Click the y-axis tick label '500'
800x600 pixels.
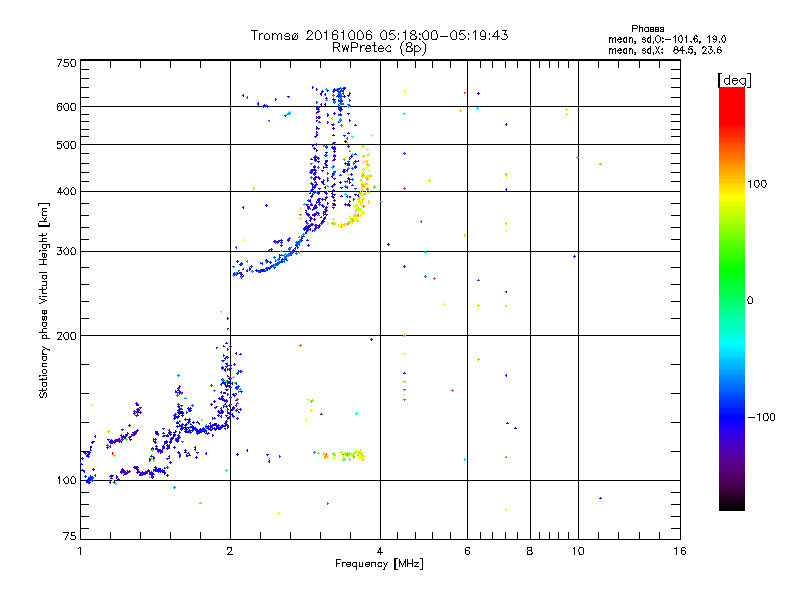[66, 145]
